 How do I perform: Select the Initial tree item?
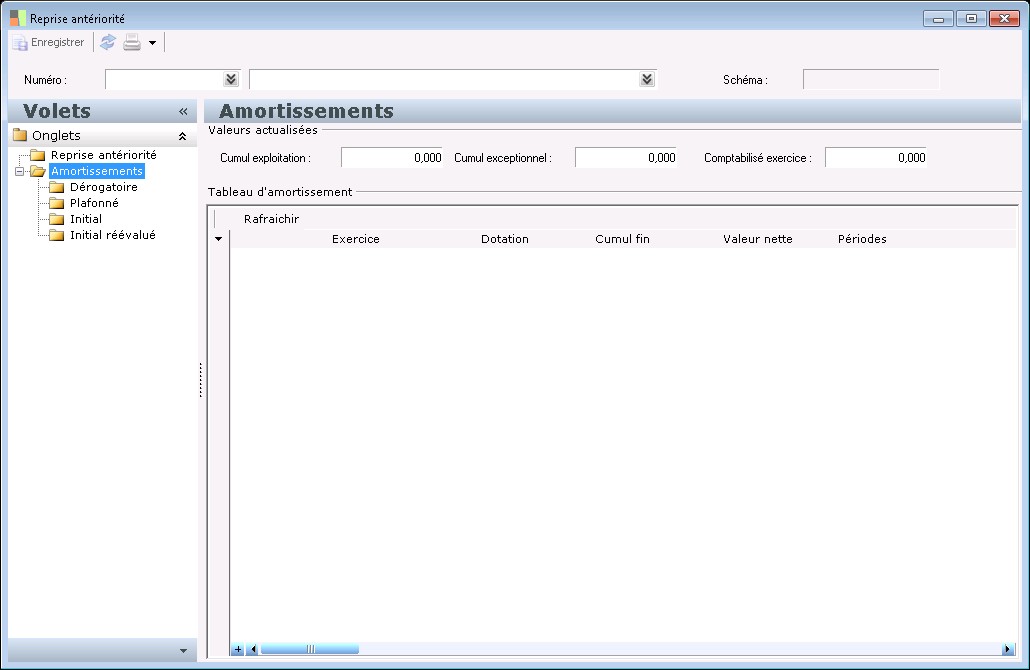coord(85,219)
